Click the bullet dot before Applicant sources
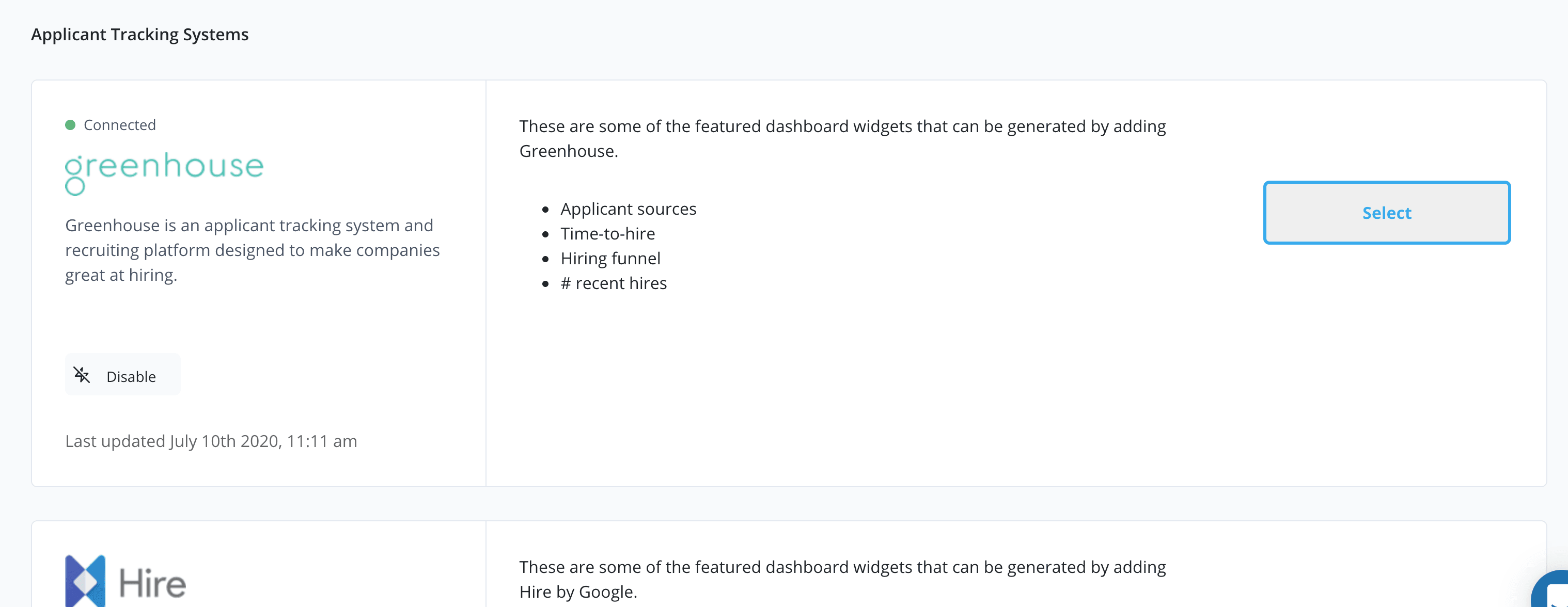1568x607 pixels. [545, 210]
